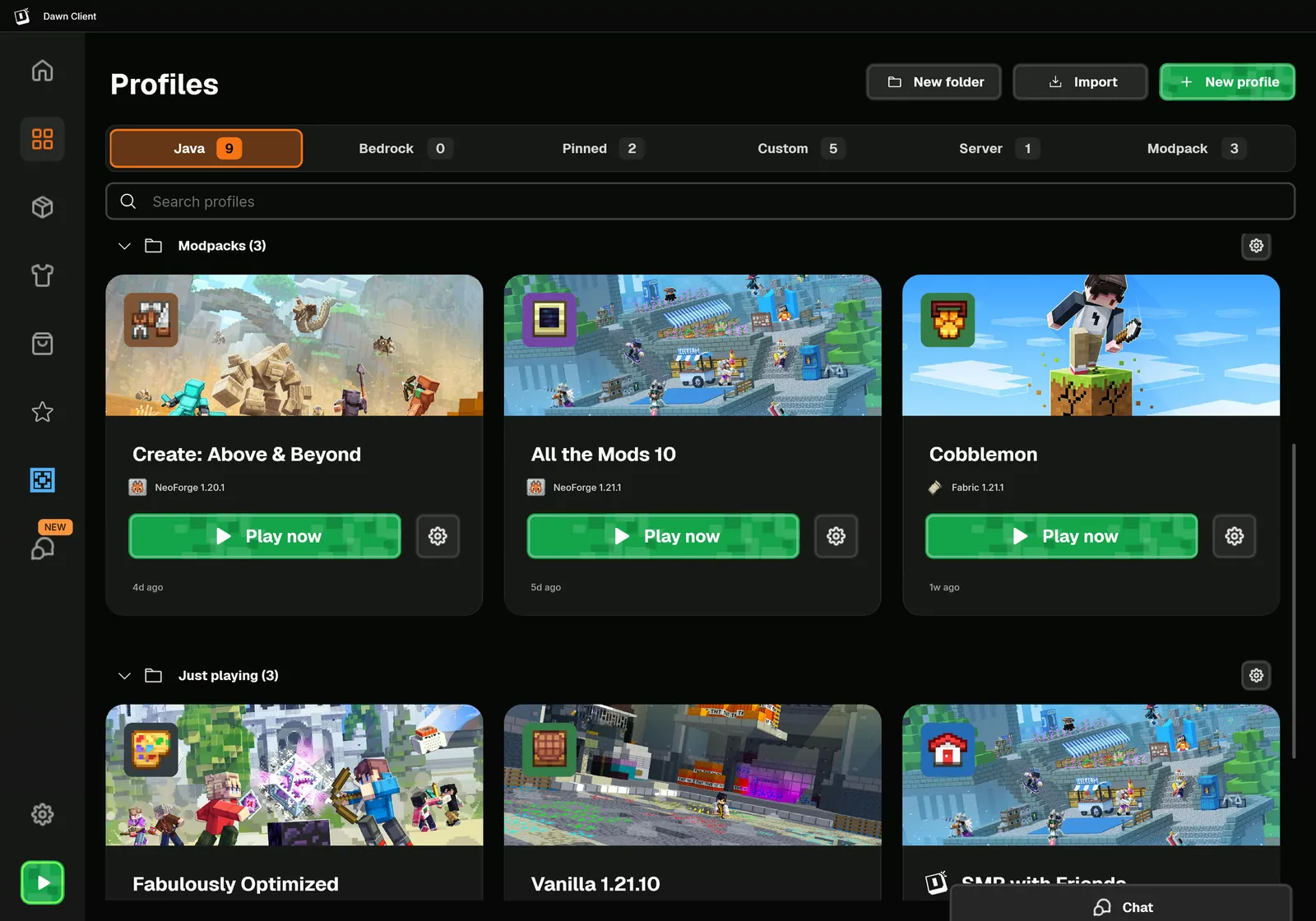The width and height of the screenshot is (1316, 921).
Task: Switch to the Server tab
Action: pos(998,149)
